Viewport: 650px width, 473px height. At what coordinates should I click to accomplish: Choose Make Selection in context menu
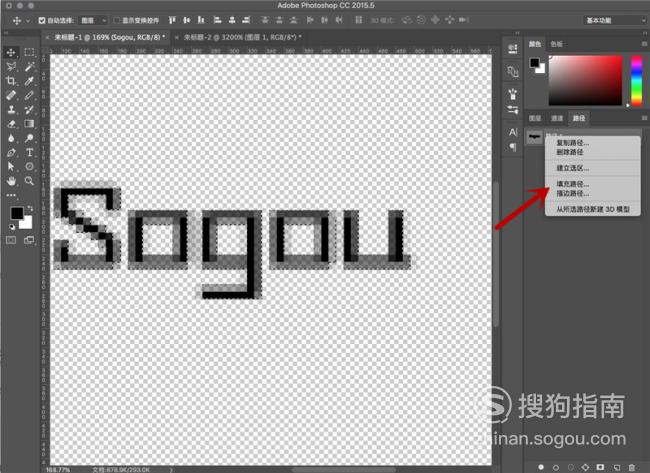pyautogui.click(x=593, y=168)
